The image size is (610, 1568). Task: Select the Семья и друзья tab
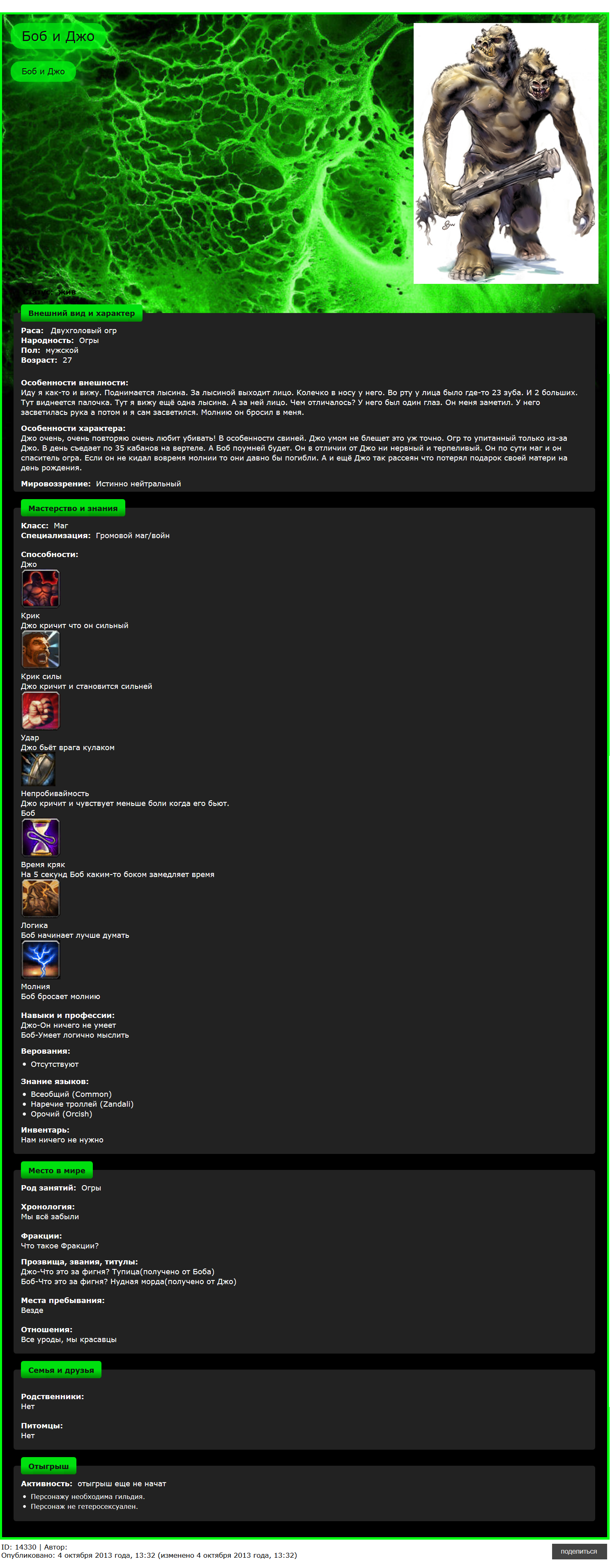point(62,1370)
